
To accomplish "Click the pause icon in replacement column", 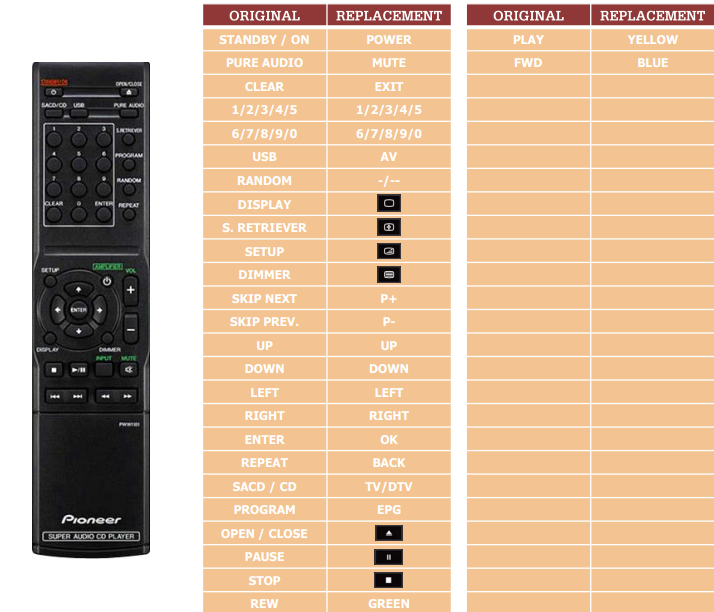I will pyautogui.click(x=388, y=557).
